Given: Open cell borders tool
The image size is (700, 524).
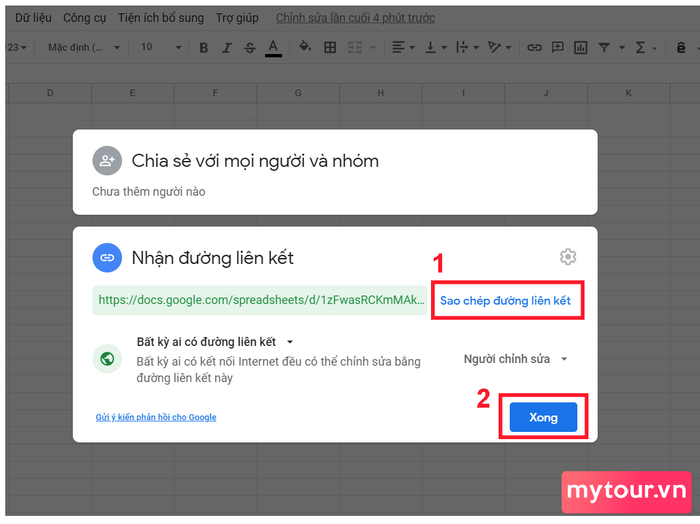Looking at the screenshot, I should pyautogui.click(x=330, y=47).
